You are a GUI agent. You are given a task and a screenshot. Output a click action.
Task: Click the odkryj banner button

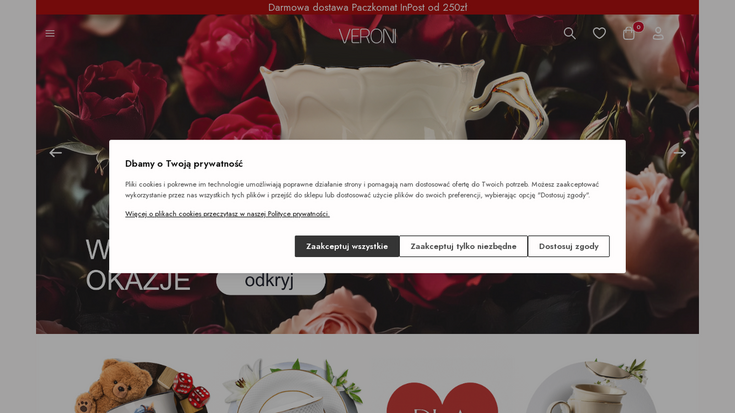point(270,281)
